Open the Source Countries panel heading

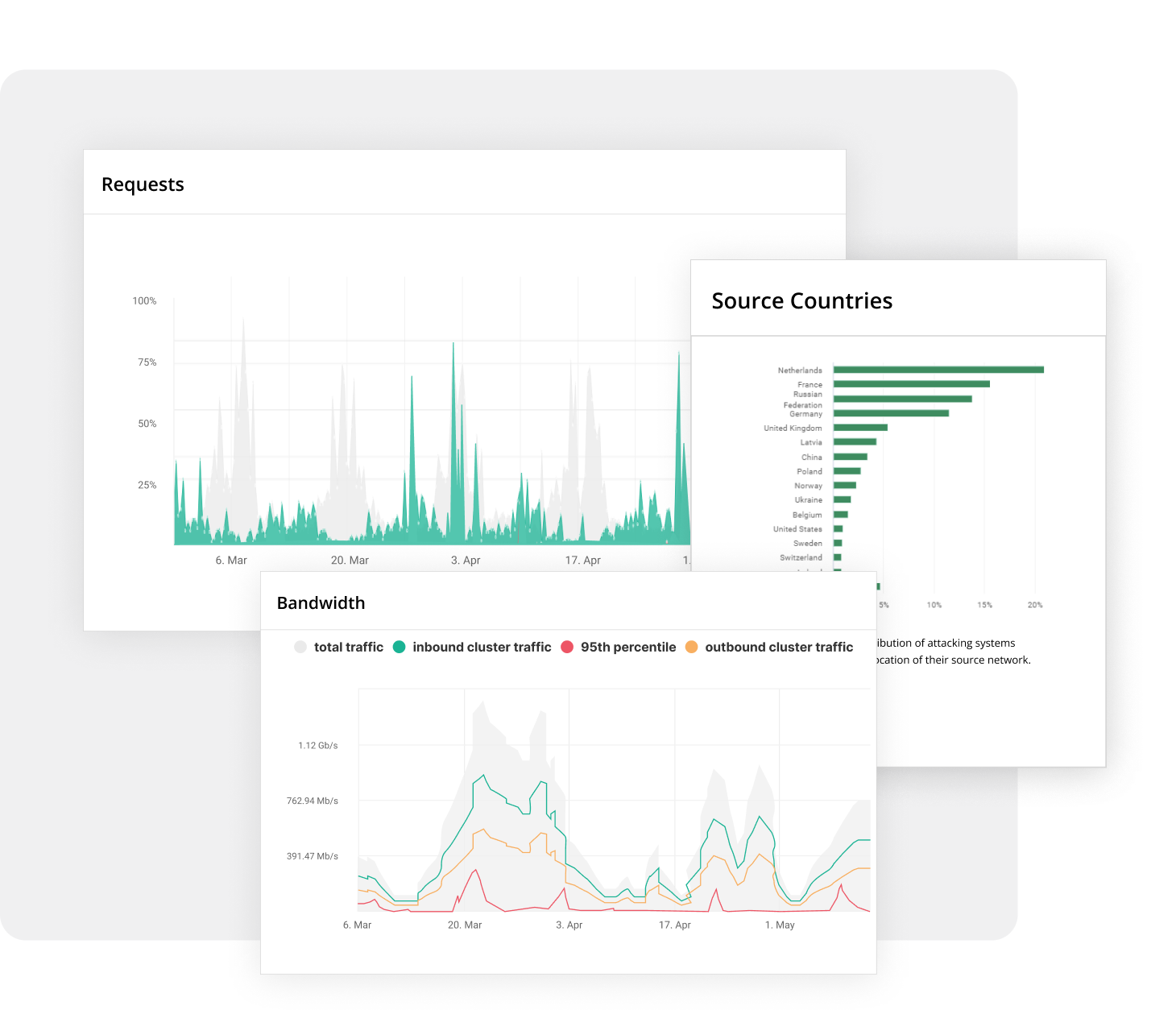pos(801,300)
